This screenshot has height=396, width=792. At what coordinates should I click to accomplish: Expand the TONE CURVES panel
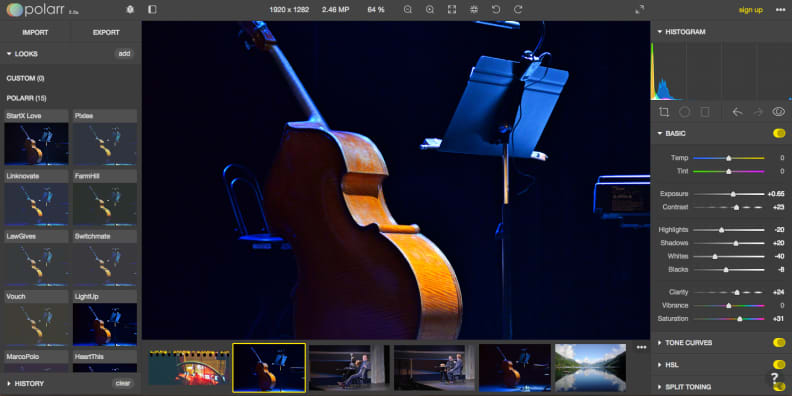tap(659, 343)
